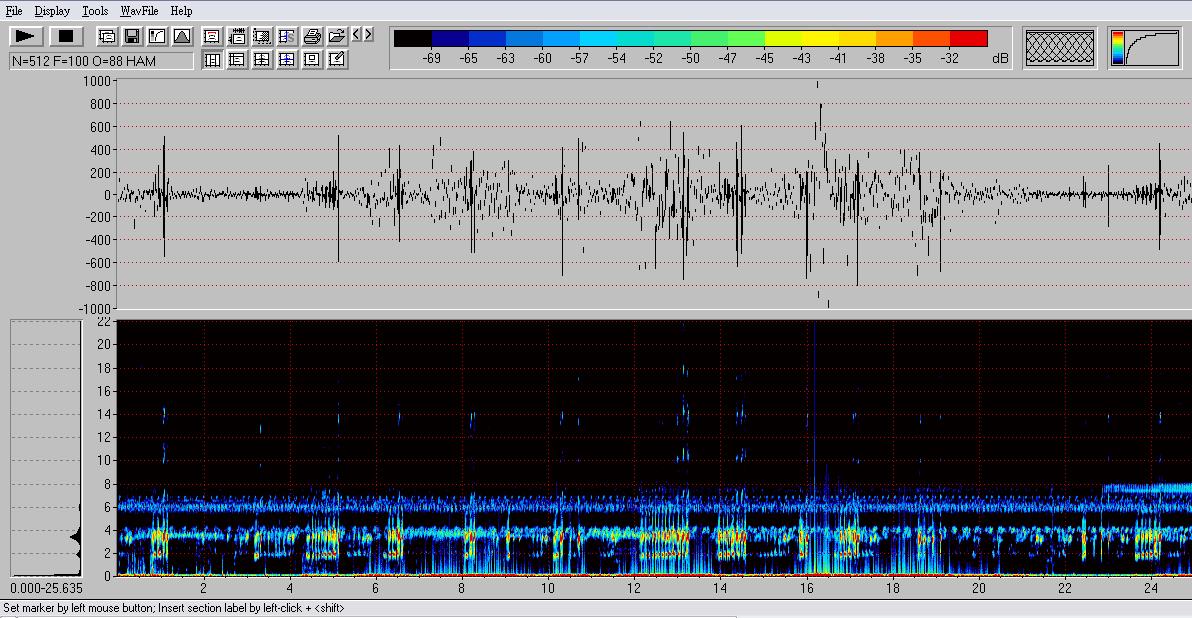
Task: Click the left arrow scroll button
Action: point(356,35)
